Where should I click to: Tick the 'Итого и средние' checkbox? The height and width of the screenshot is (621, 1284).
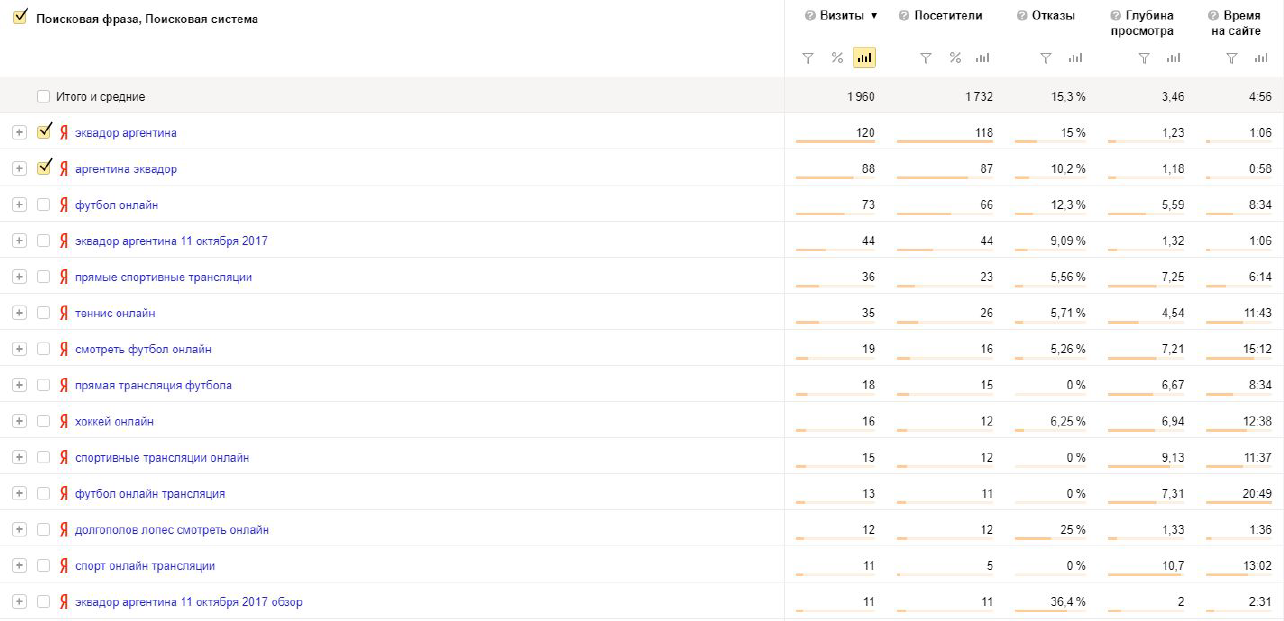pyautogui.click(x=43, y=97)
